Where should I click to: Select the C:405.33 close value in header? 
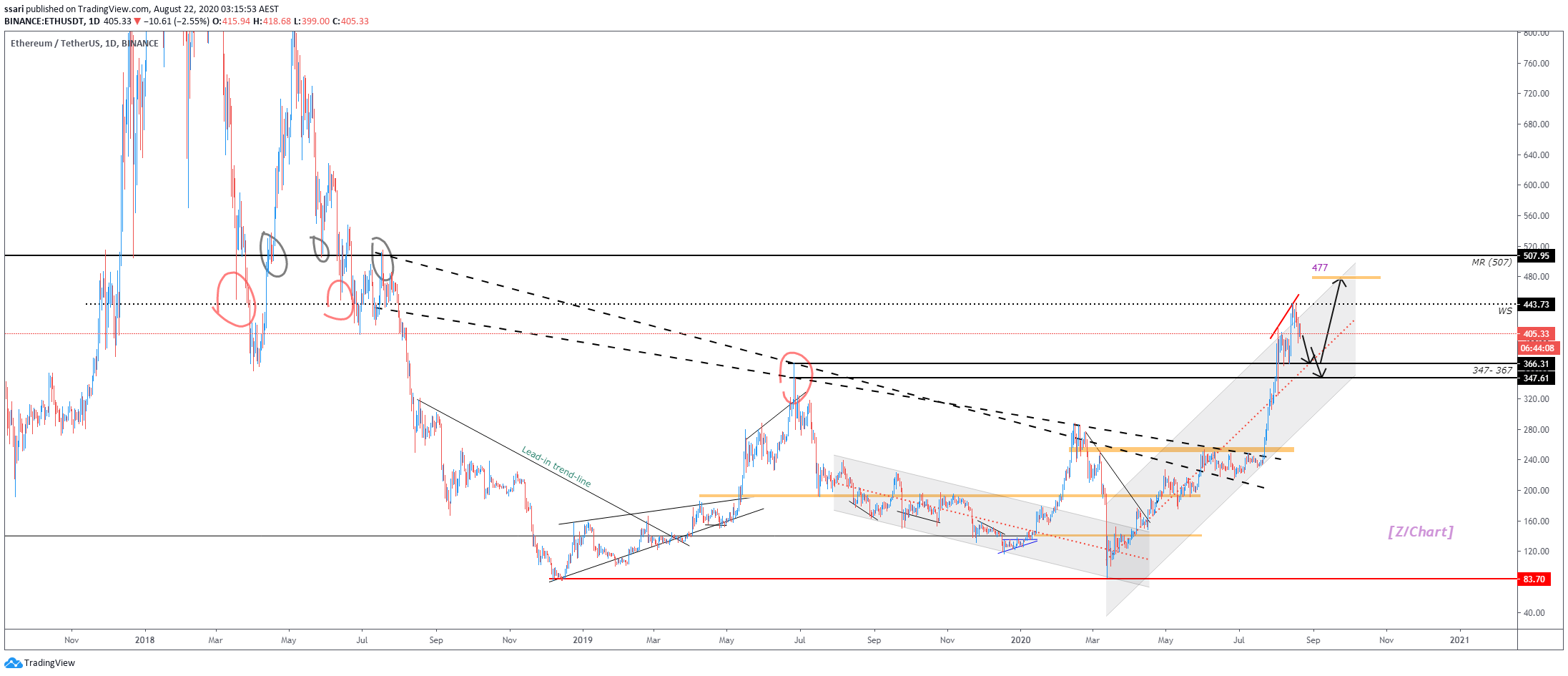(x=350, y=21)
